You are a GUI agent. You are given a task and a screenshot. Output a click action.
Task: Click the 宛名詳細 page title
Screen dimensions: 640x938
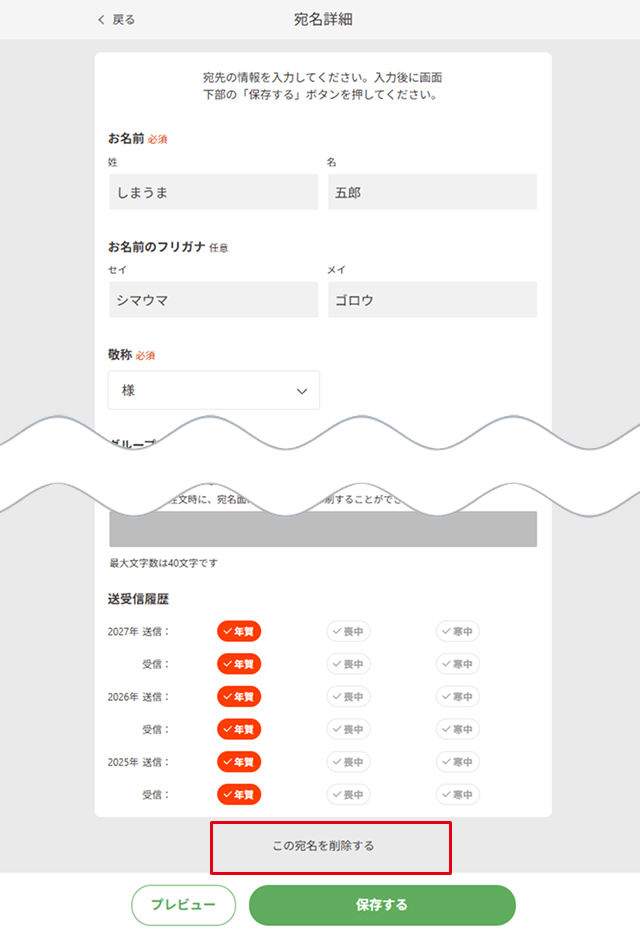point(323,19)
